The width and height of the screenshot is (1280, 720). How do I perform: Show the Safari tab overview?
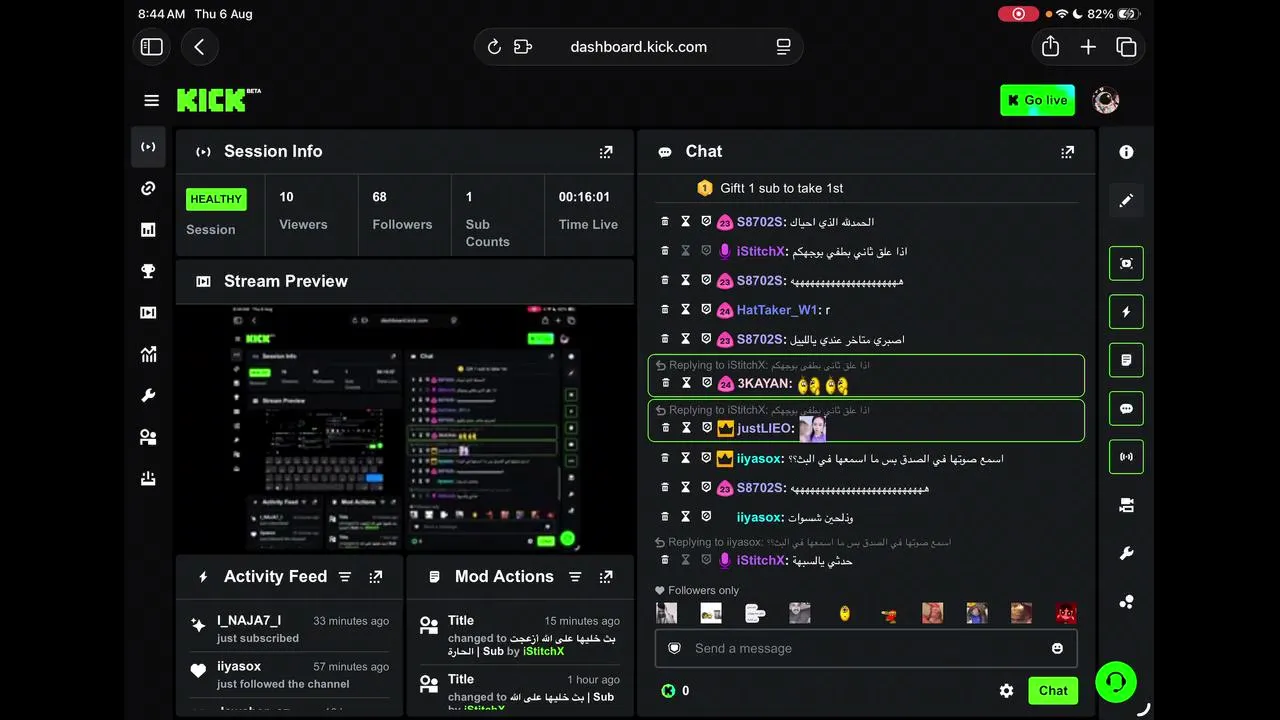pyautogui.click(x=1126, y=47)
